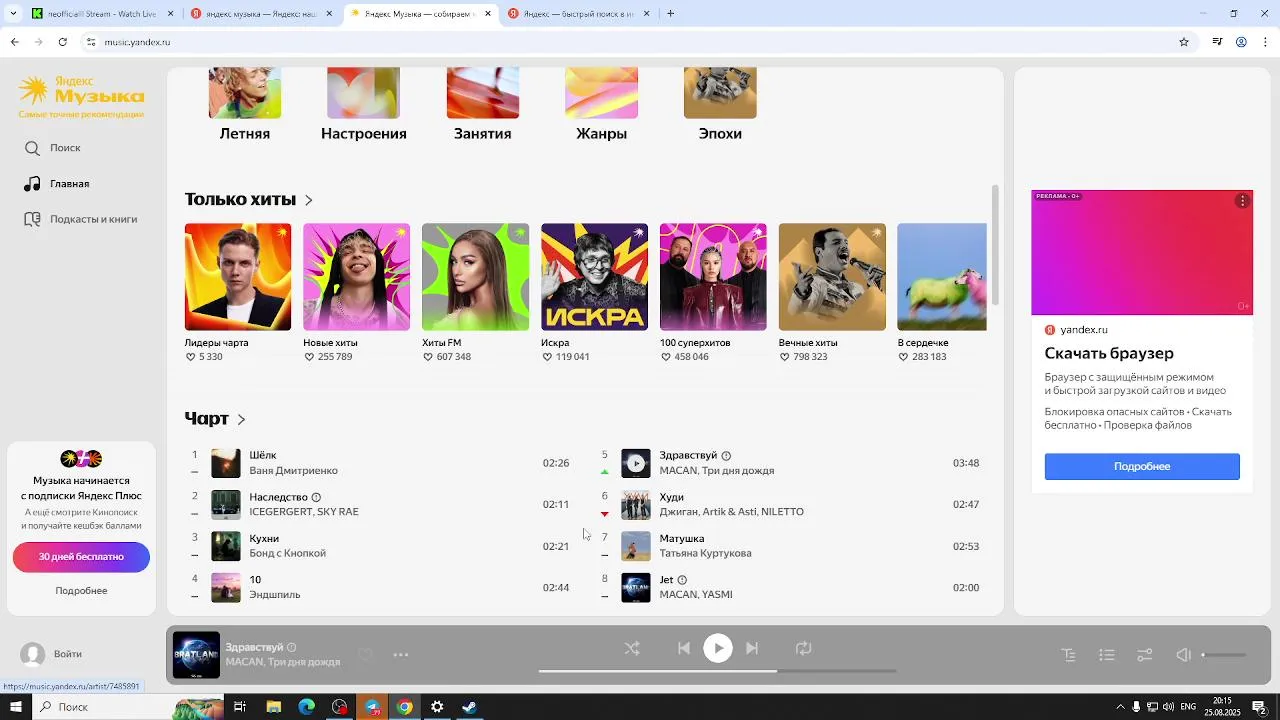Expand the Только хиты section arrow
The width and height of the screenshot is (1280, 720).
[x=309, y=200]
